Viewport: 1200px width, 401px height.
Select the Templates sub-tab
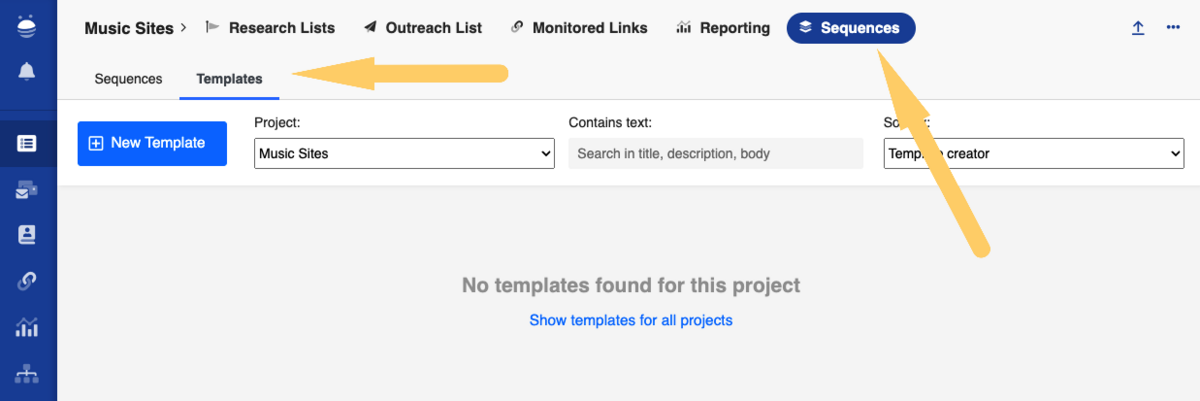(x=229, y=79)
